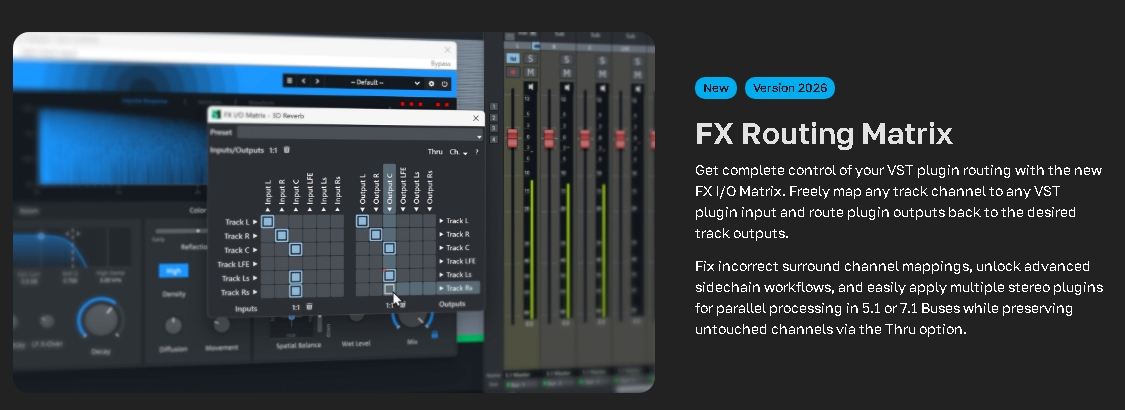Screen dimensions: 1125x410
Task: Click the Decay knob
Action: pyautogui.click(x=100, y=320)
